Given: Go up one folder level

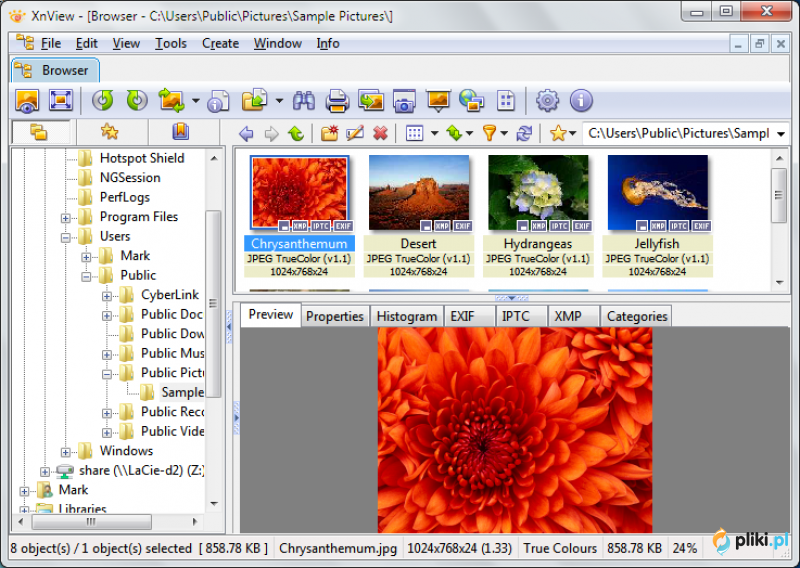Looking at the screenshot, I should click(296, 134).
